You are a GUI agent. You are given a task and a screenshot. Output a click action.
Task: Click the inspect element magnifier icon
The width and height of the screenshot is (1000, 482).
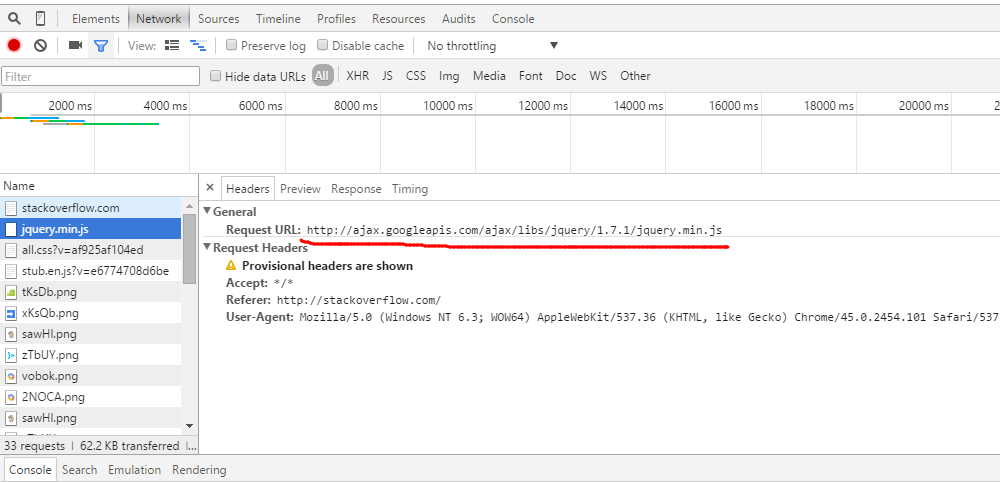(x=14, y=18)
